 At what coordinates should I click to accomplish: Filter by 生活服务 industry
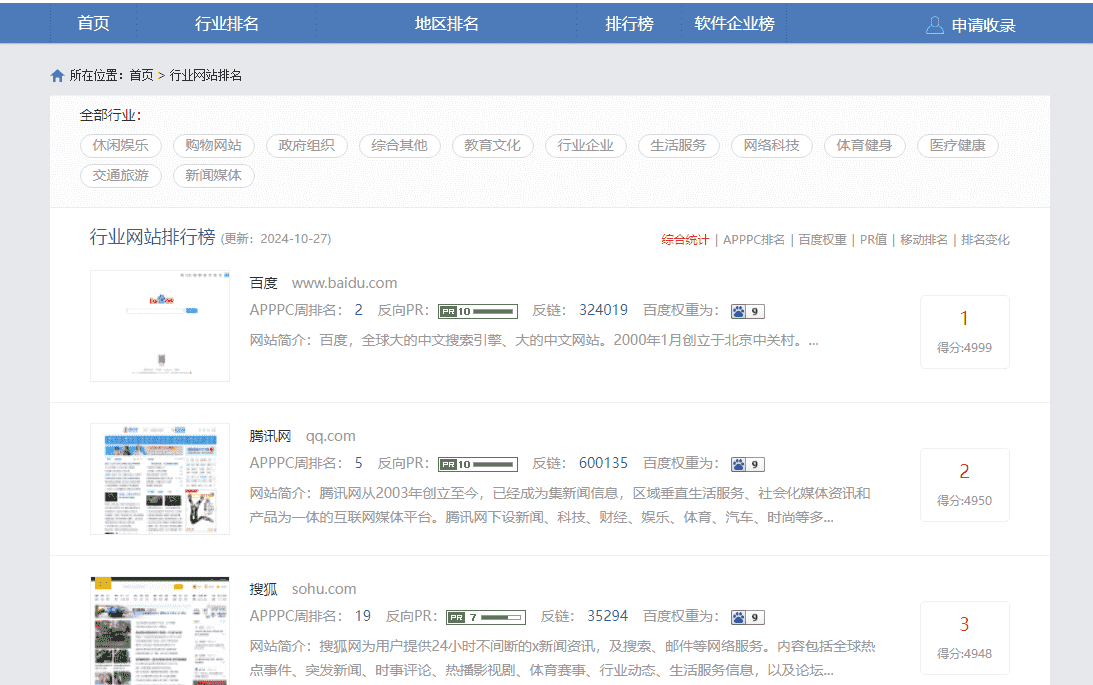point(679,146)
